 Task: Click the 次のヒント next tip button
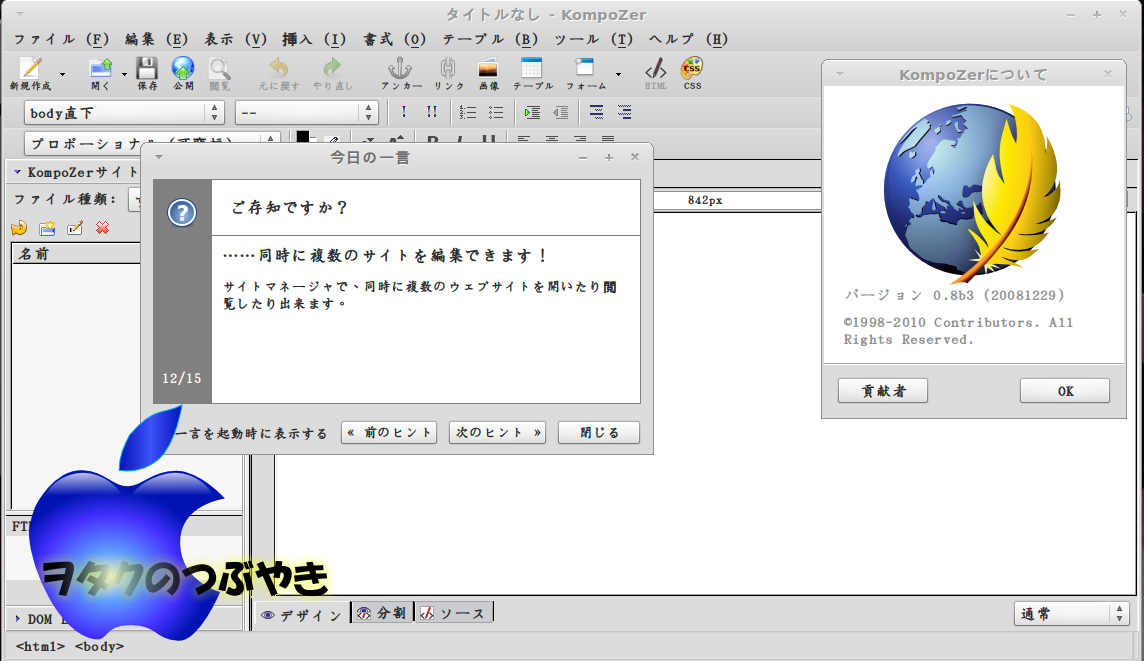[498, 433]
